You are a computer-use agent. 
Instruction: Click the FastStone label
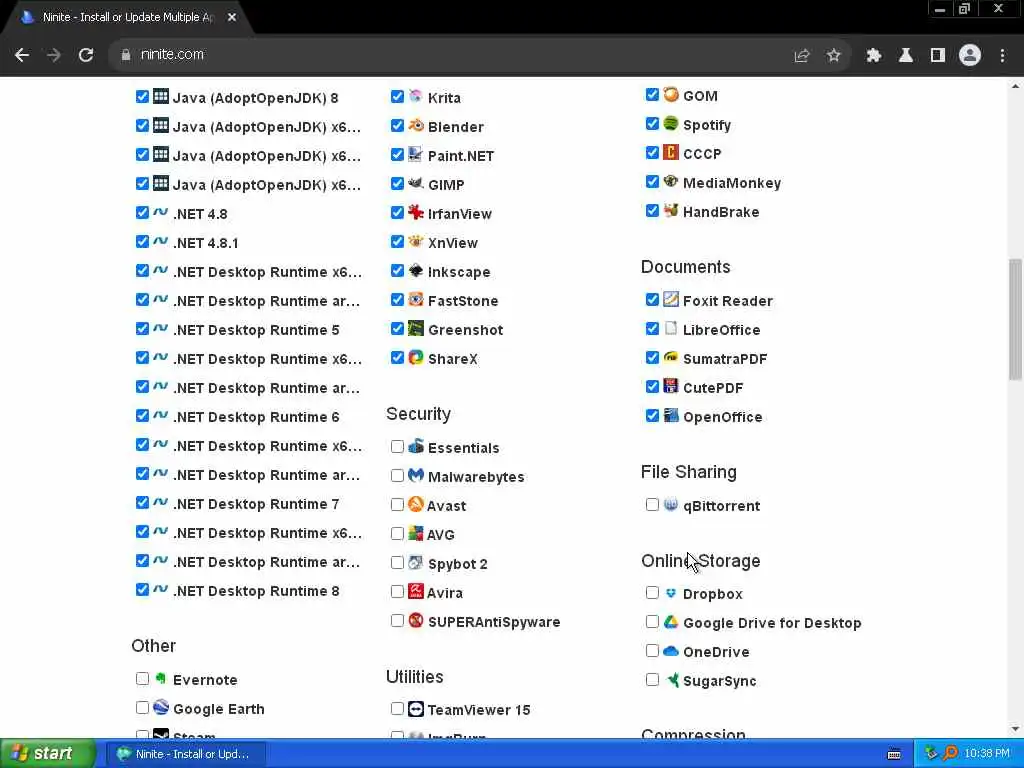(463, 301)
